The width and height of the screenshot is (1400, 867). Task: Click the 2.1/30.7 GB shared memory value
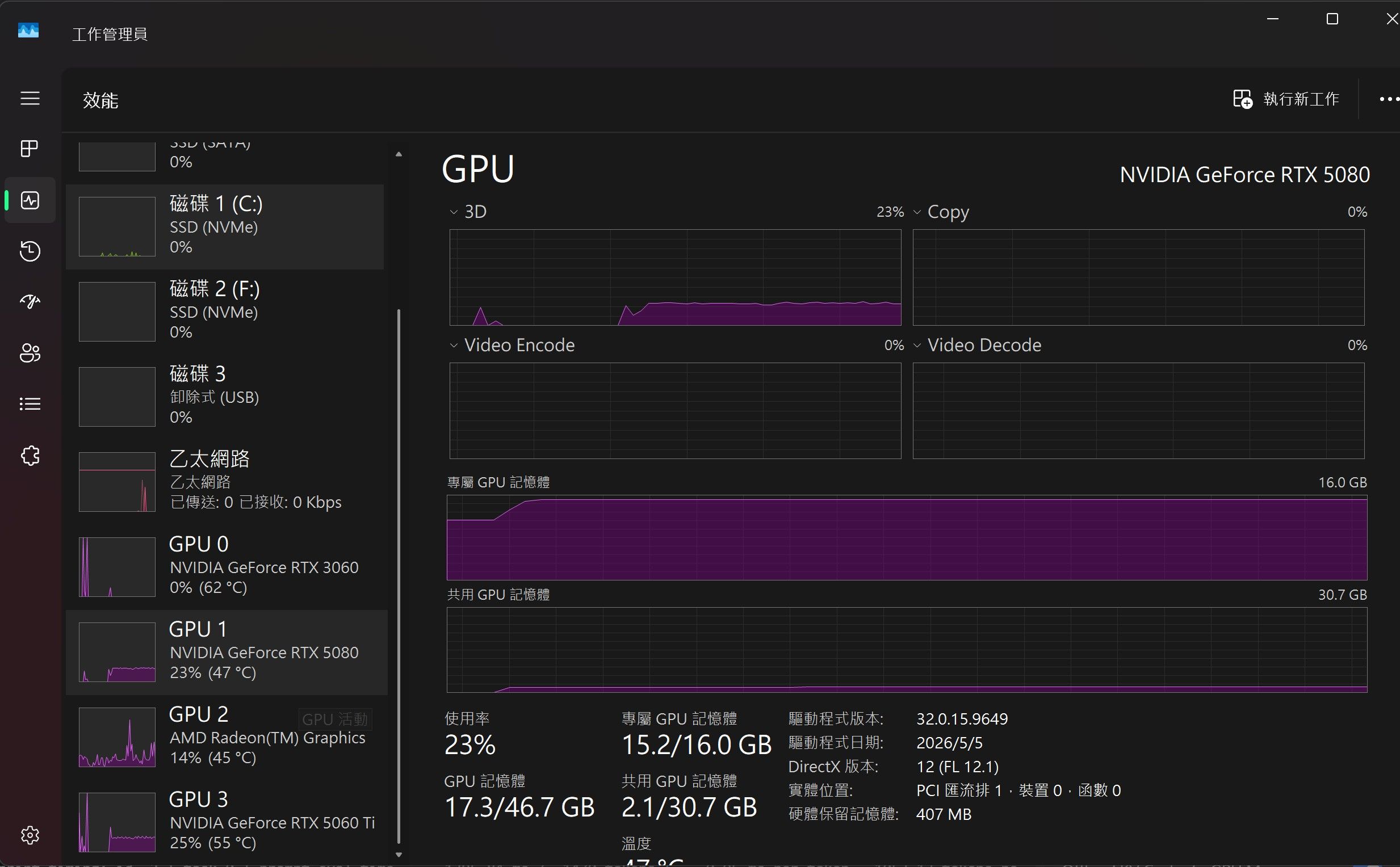point(689,807)
